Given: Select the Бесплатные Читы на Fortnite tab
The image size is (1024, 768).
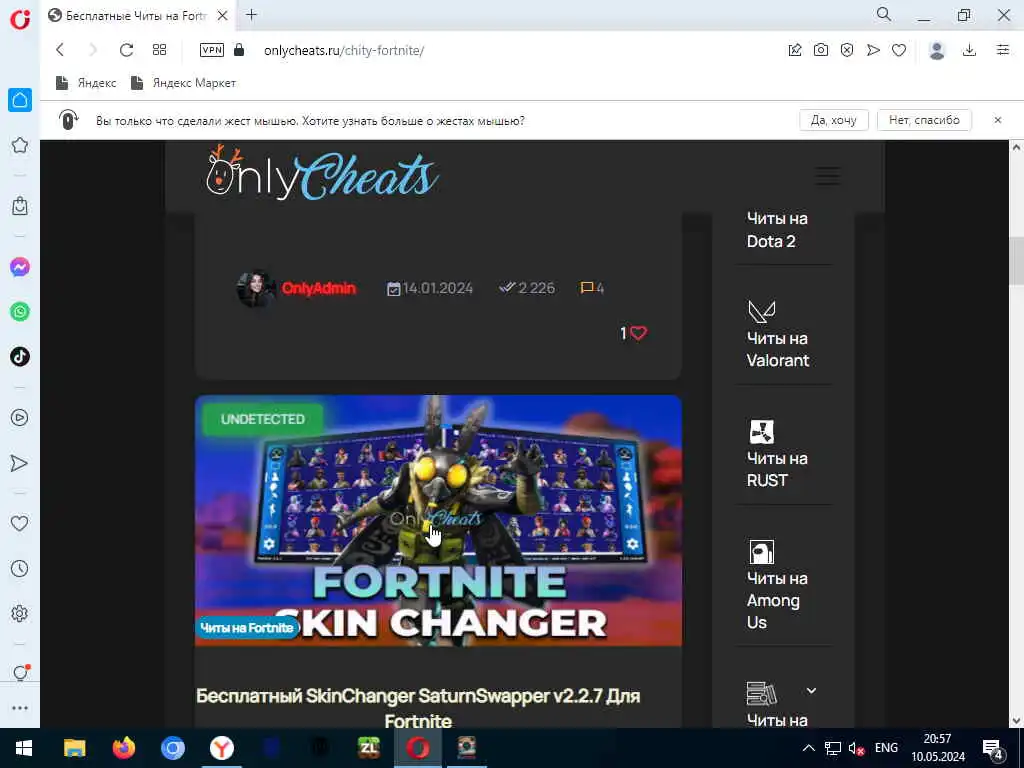Looking at the screenshot, I should (x=136, y=15).
